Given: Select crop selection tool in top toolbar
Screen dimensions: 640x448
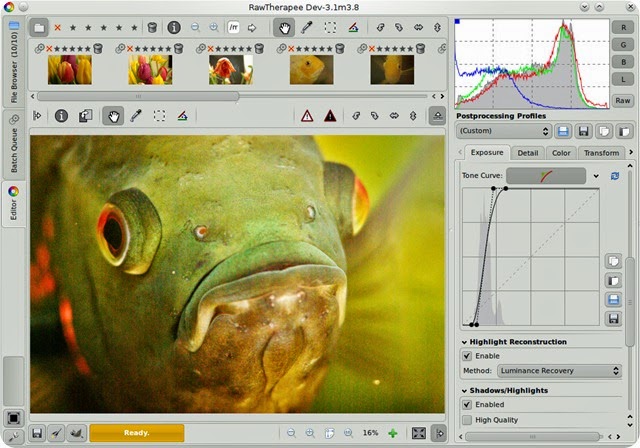Looking at the screenshot, I should [x=330, y=28].
